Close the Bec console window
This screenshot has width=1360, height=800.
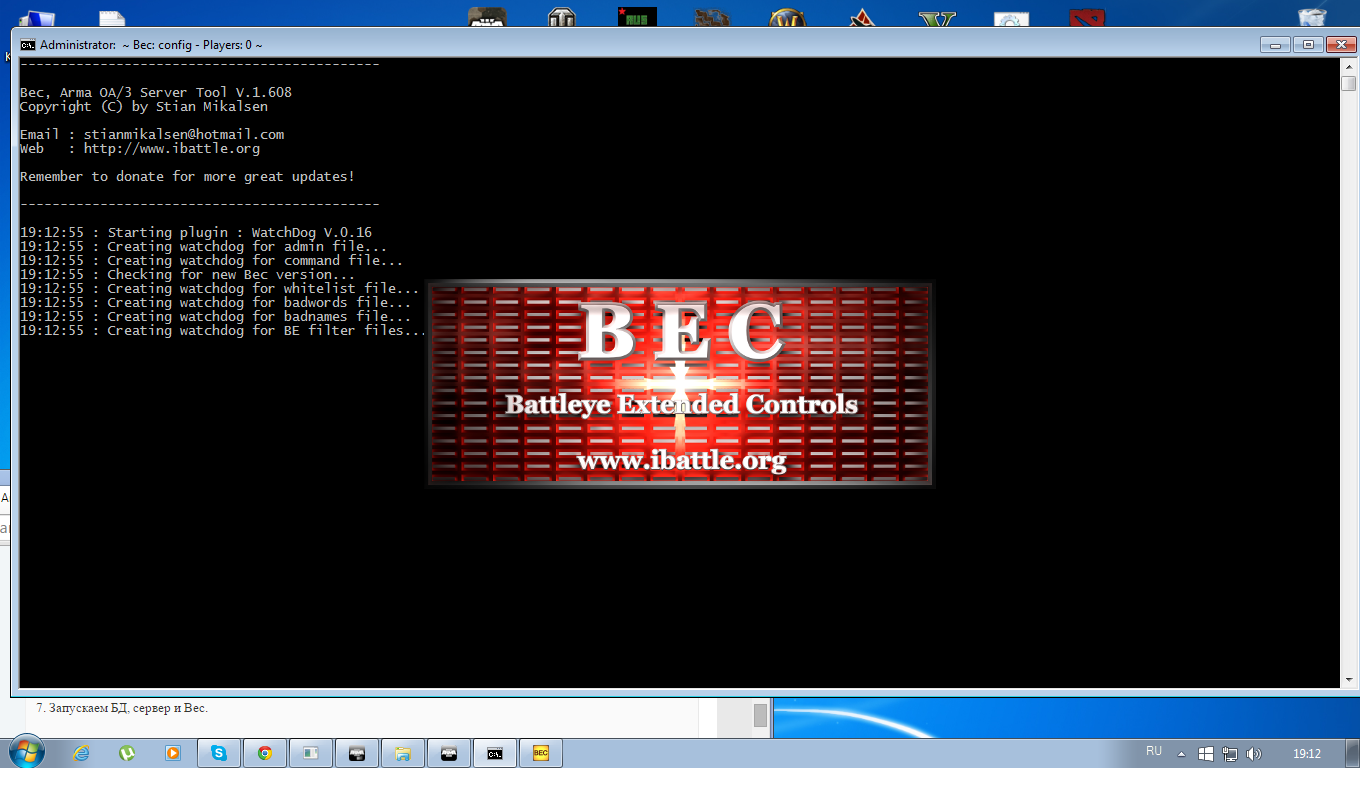pyautogui.click(x=1340, y=44)
